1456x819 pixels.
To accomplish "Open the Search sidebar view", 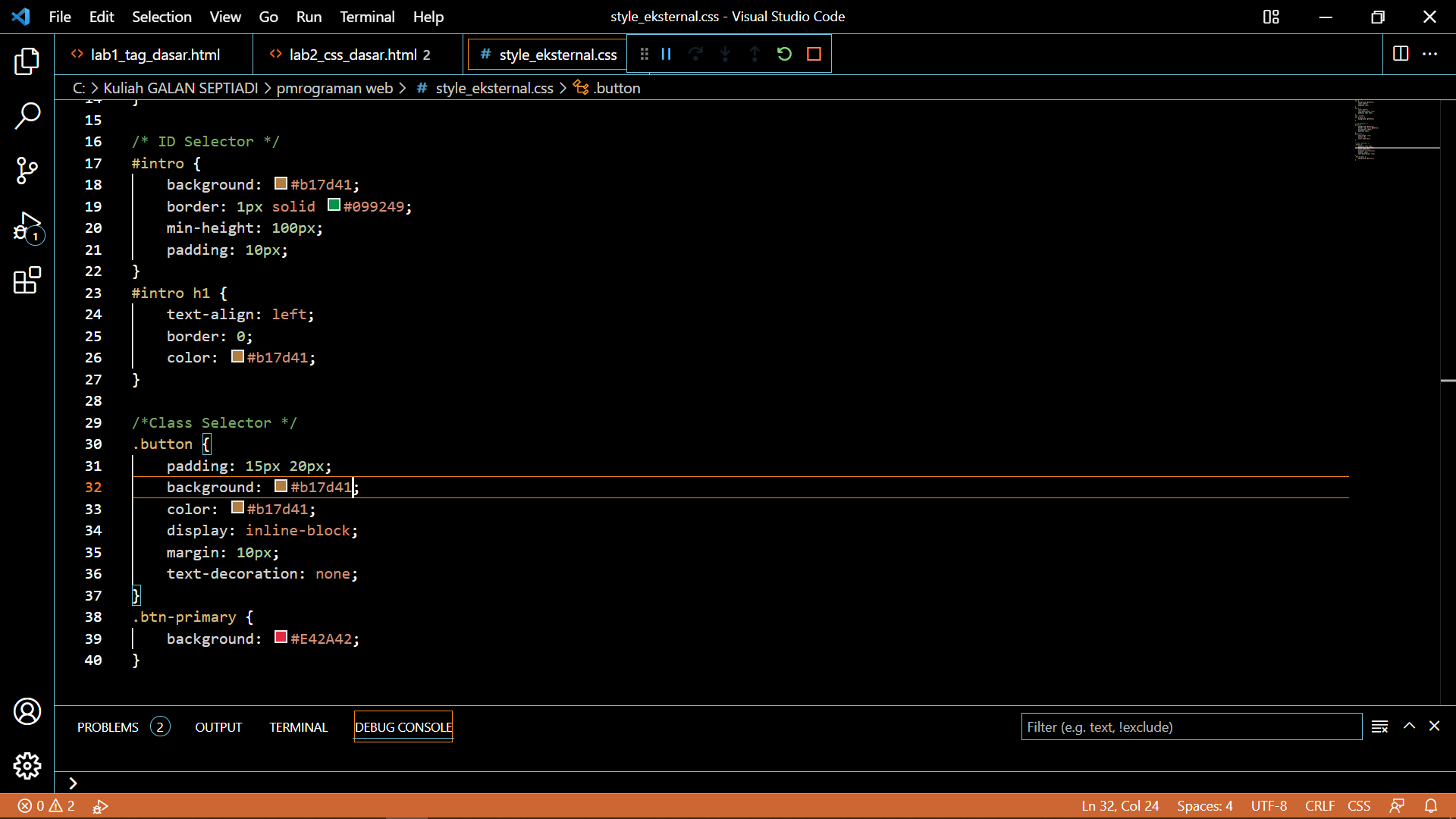I will pos(27,116).
